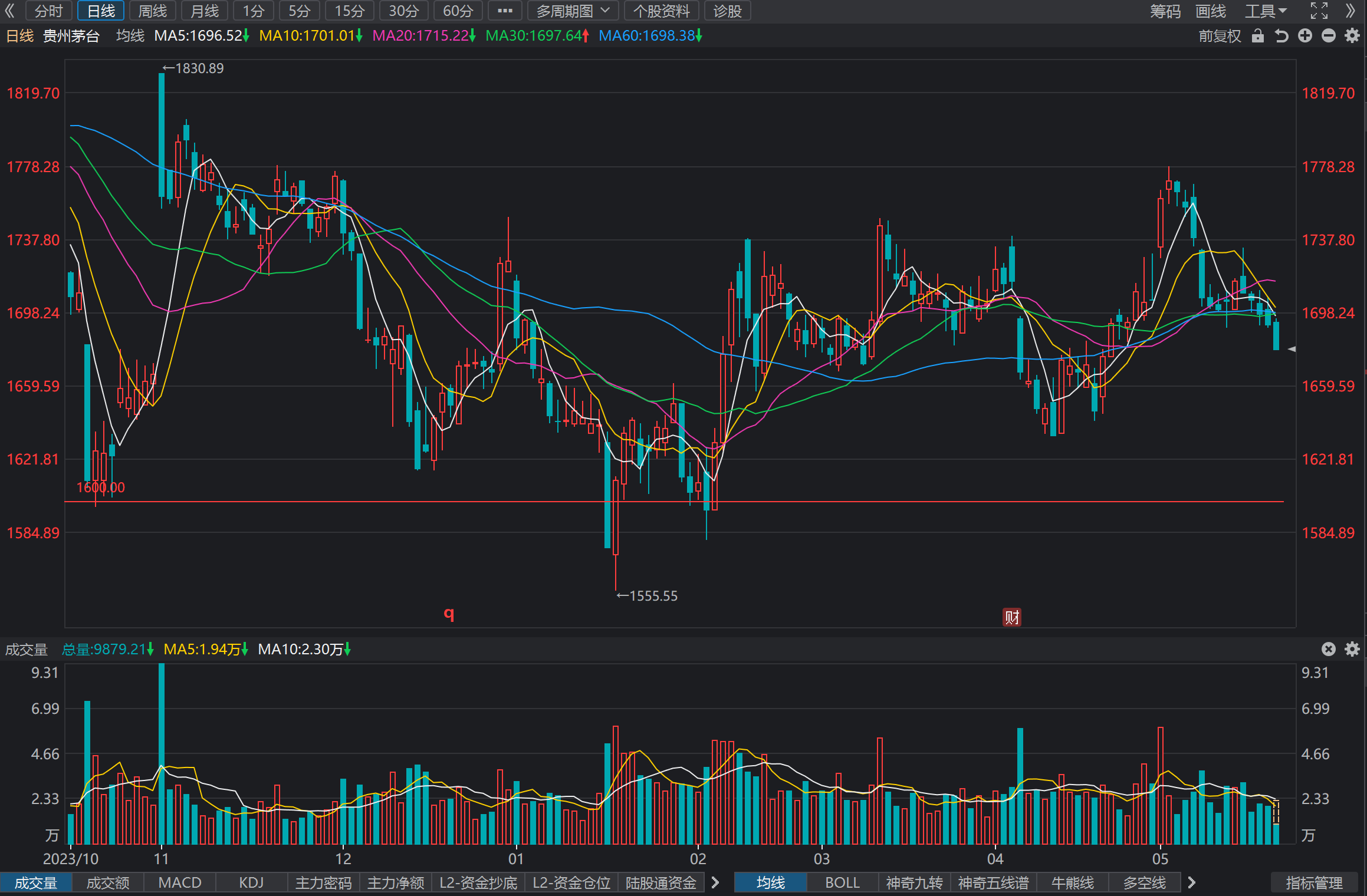Screen dimensions: 1367x896
Task: Select 成交额 indicator tab
Action: [x=108, y=882]
